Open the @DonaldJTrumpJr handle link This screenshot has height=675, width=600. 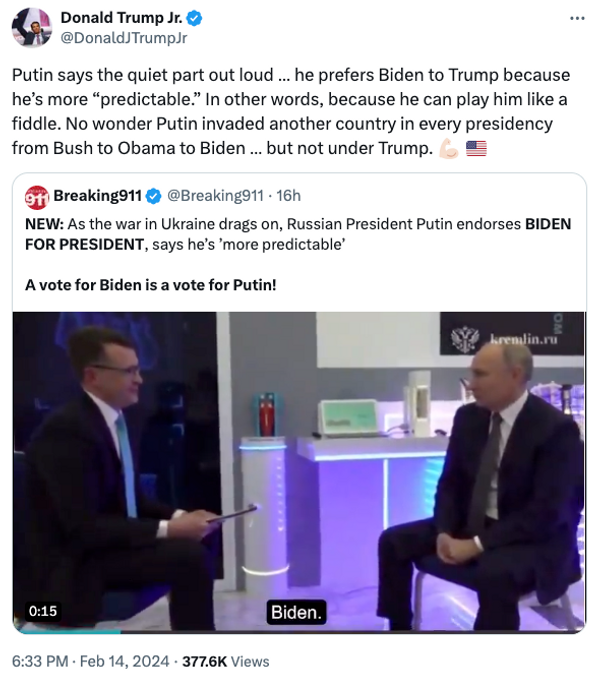click(124, 38)
